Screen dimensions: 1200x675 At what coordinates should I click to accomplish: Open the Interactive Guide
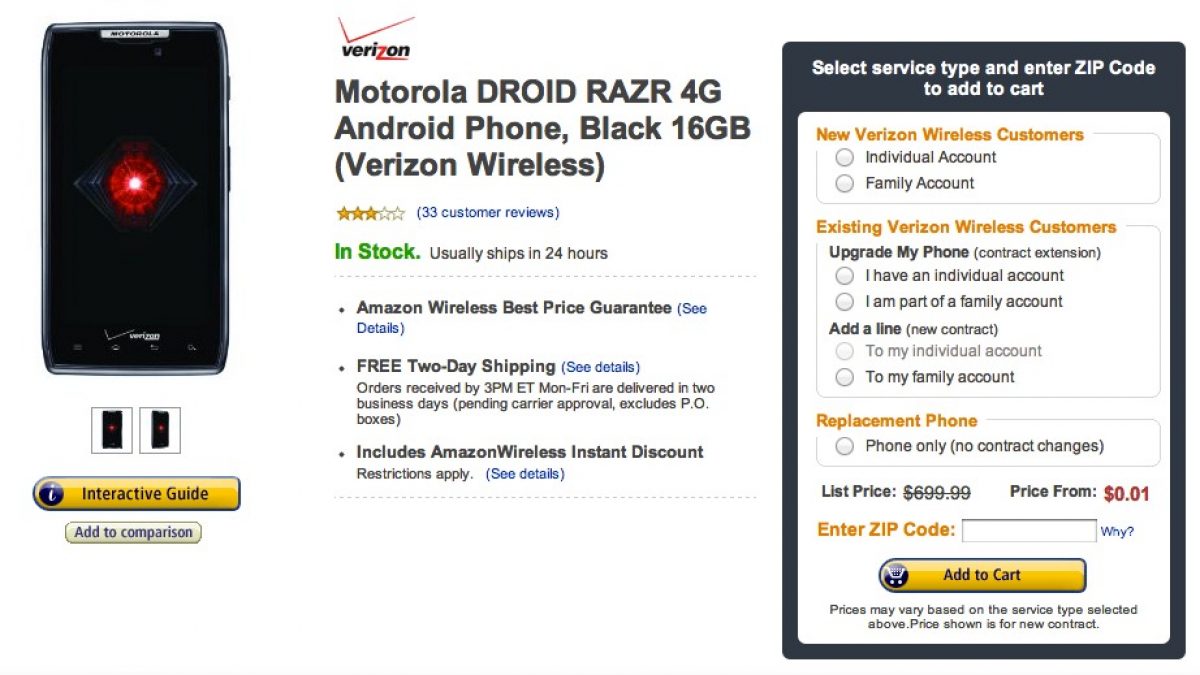[x=145, y=494]
